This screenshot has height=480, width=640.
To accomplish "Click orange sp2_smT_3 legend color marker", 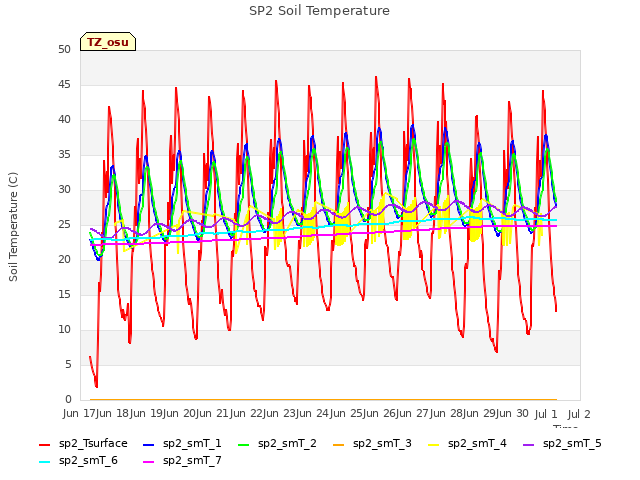I will coord(339,444).
